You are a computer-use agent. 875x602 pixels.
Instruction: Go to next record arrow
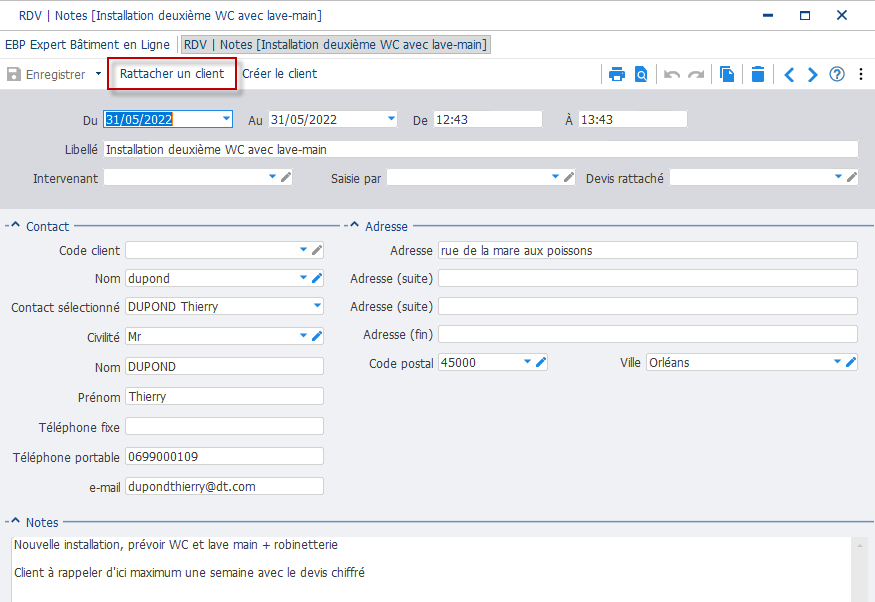812,74
